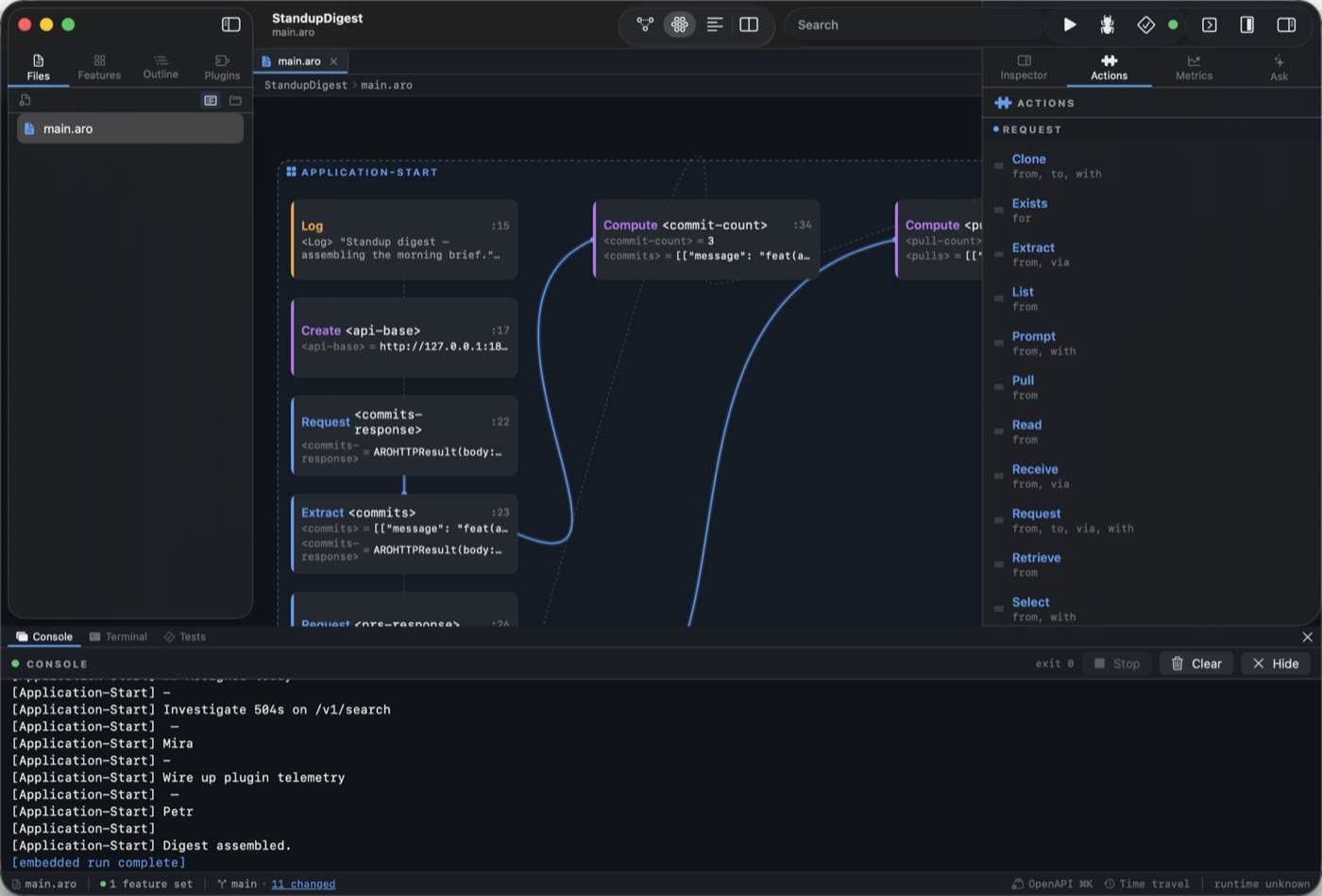The height and width of the screenshot is (896, 1322).
Task: Select the Create api-base node
Action: point(404,337)
